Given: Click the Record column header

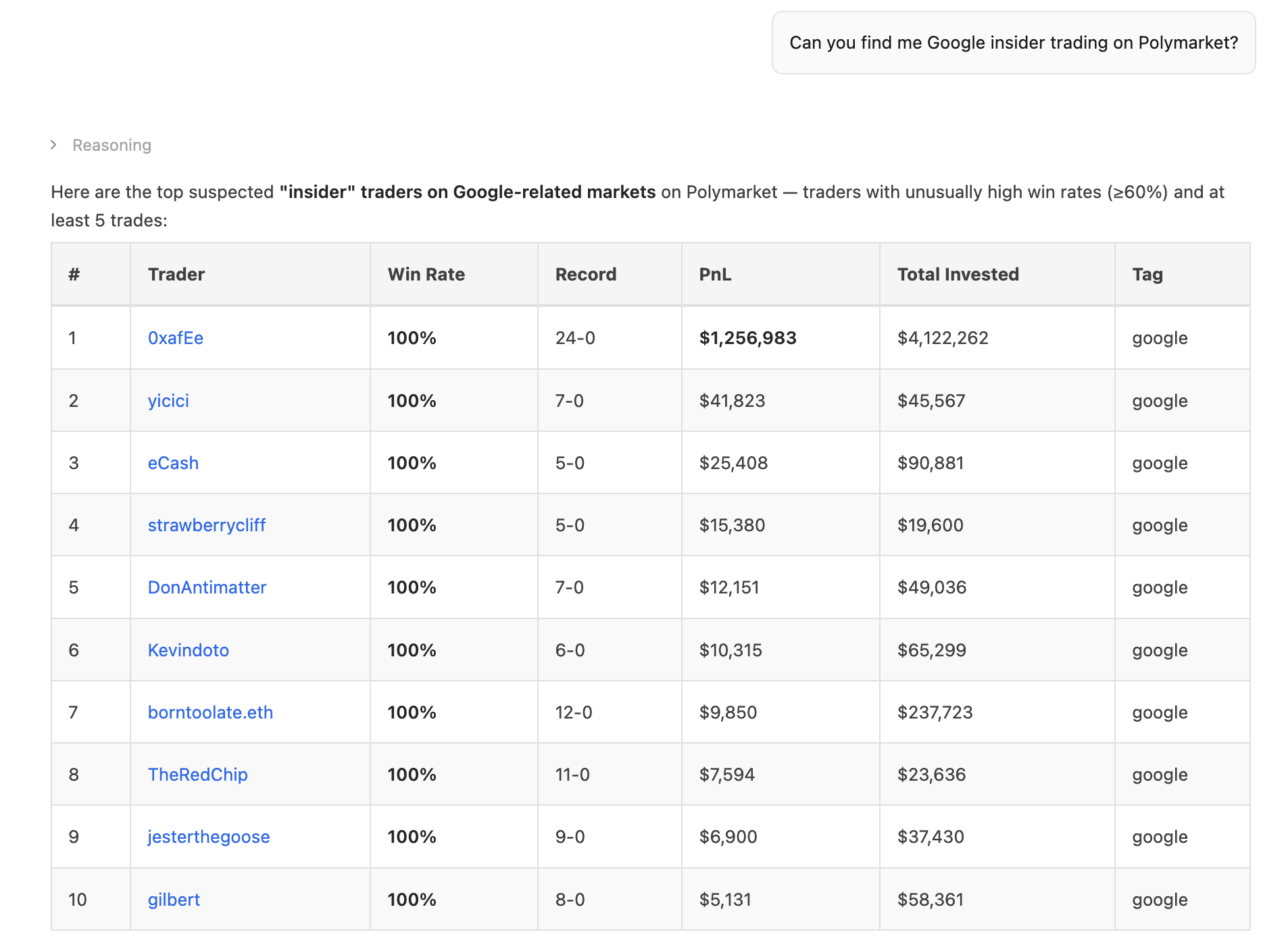Looking at the screenshot, I should tap(585, 274).
